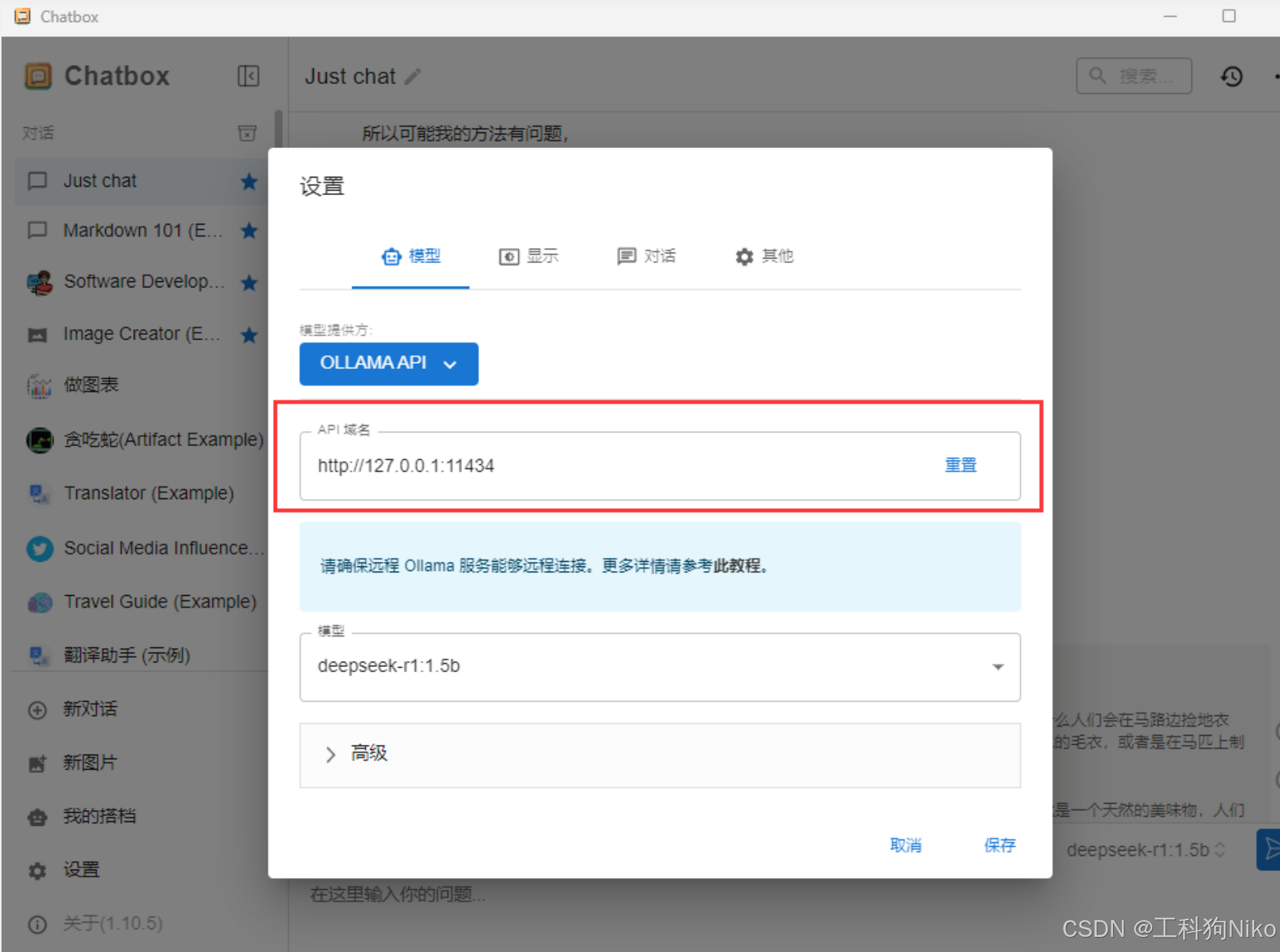Click the 对话 tab message icon

coord(627,257)
